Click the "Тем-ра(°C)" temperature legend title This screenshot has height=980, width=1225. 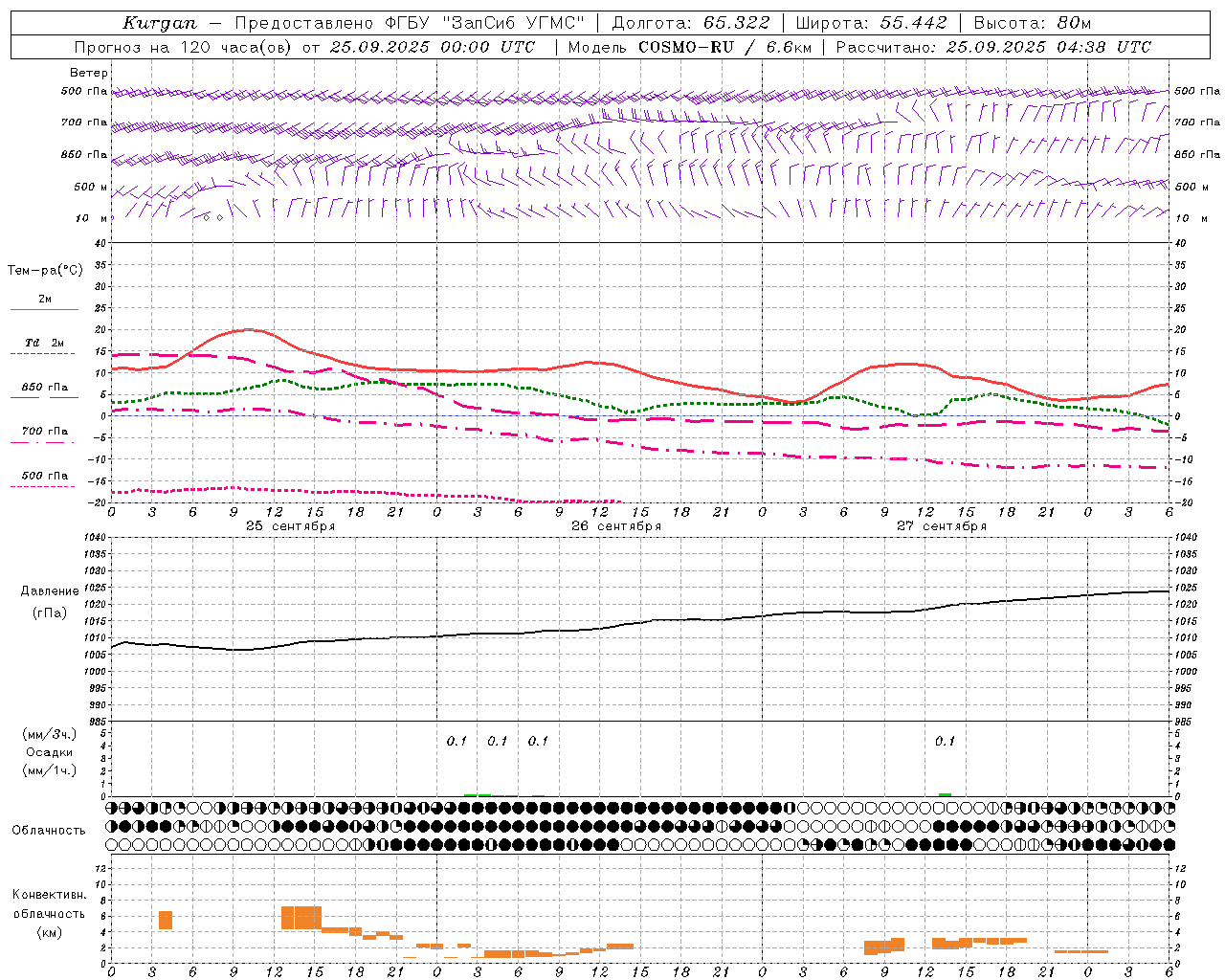pyautogui.click(x=45, y=271)
